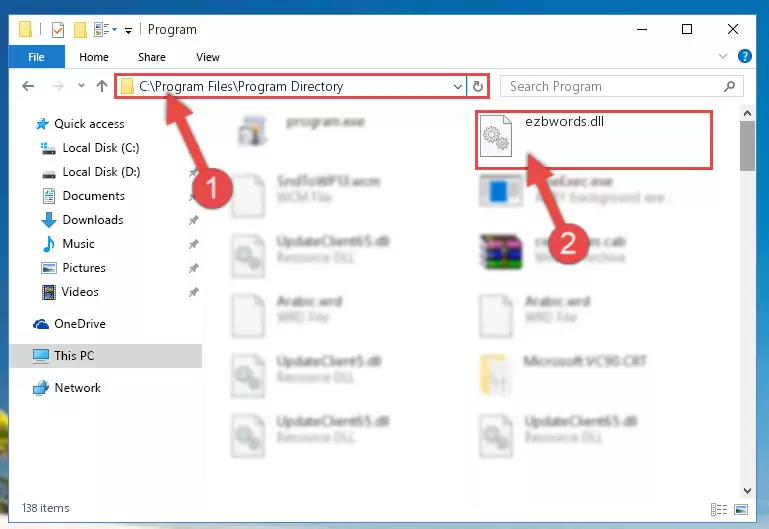Go forward with the right arrow
The width and height of the screenshot is (769, 529).
tap(57, 86)
